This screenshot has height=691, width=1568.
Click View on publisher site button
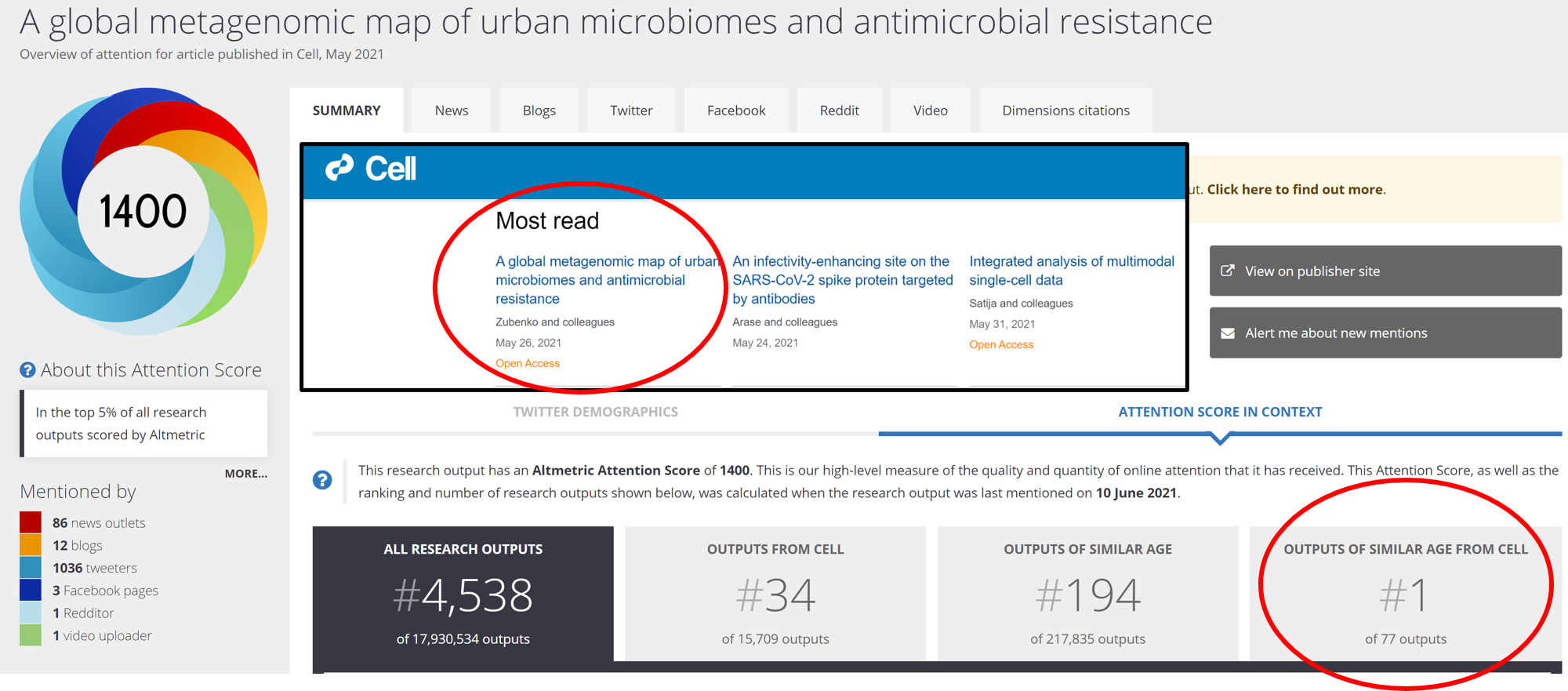(1385, 271)
